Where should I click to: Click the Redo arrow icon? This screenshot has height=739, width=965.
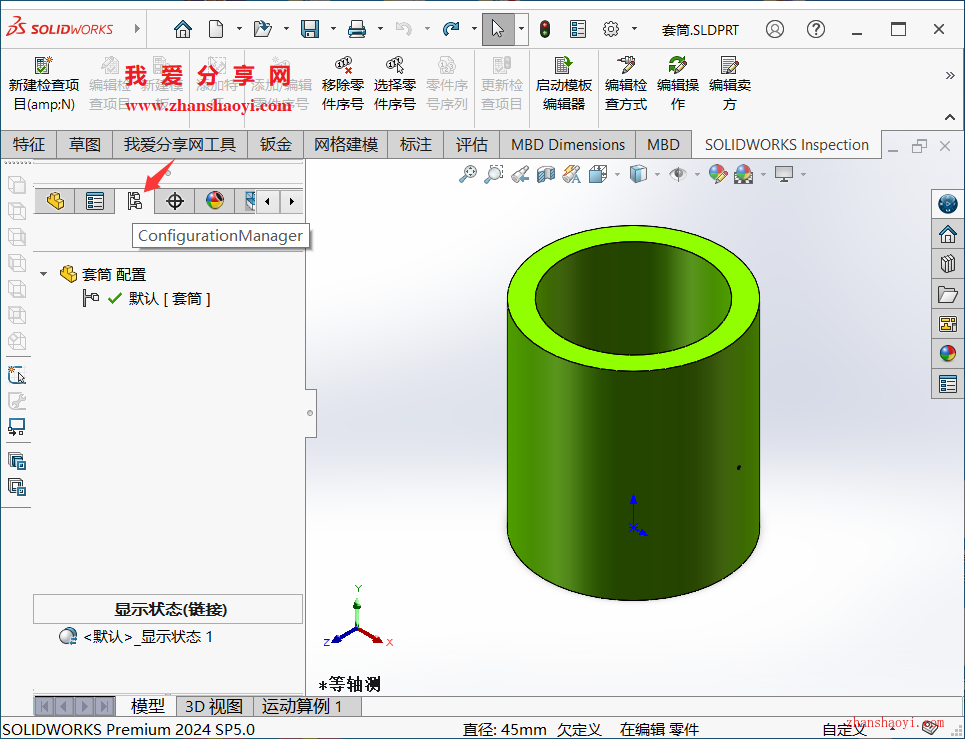click(451, 29)
